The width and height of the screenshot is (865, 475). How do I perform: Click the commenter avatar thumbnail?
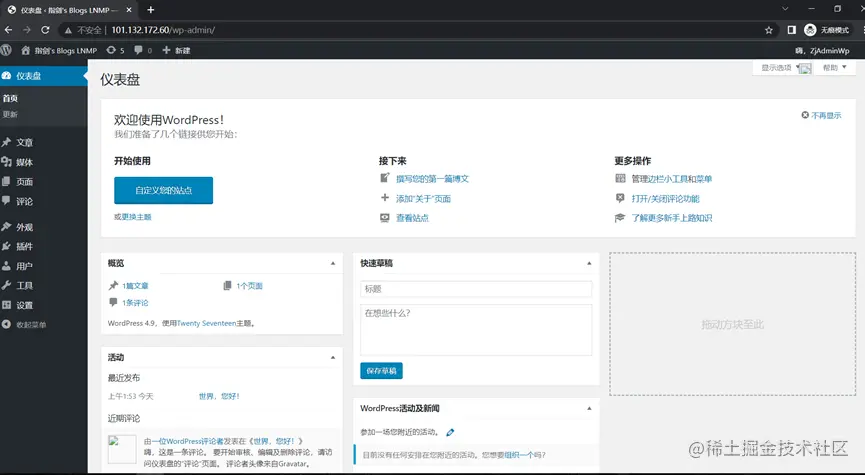[x=122, y=449]
